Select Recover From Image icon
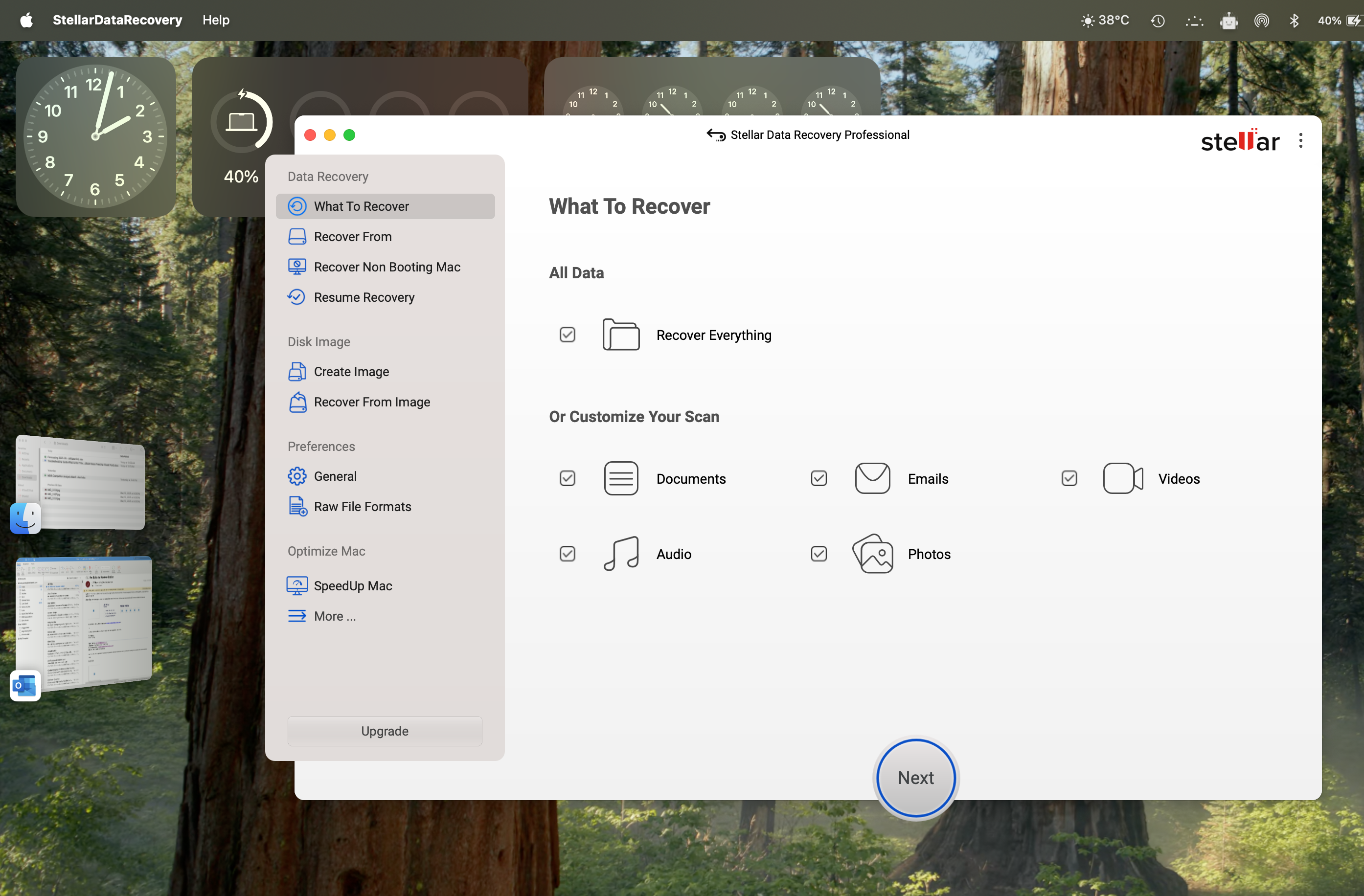The image size is (1364, 896). point(297,402)
